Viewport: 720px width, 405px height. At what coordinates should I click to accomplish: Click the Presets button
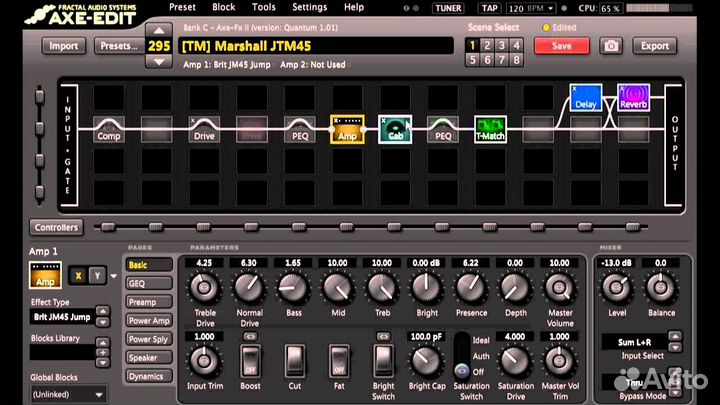click(x=119, y=46)
